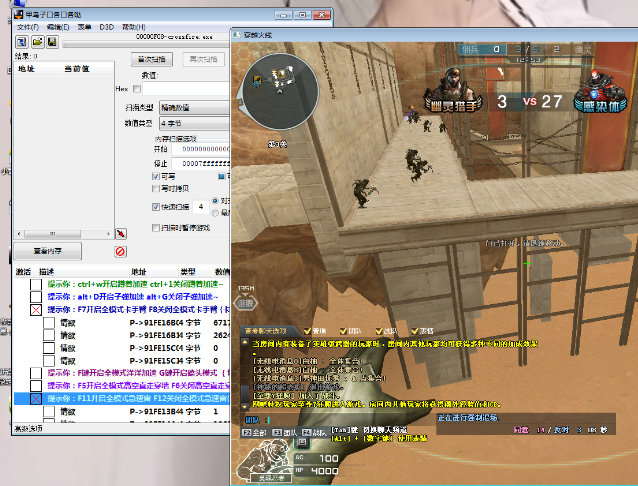Click the chat scroll down arrow icon
This screenshot has height=486, width=638.
(x=245, y=406)
